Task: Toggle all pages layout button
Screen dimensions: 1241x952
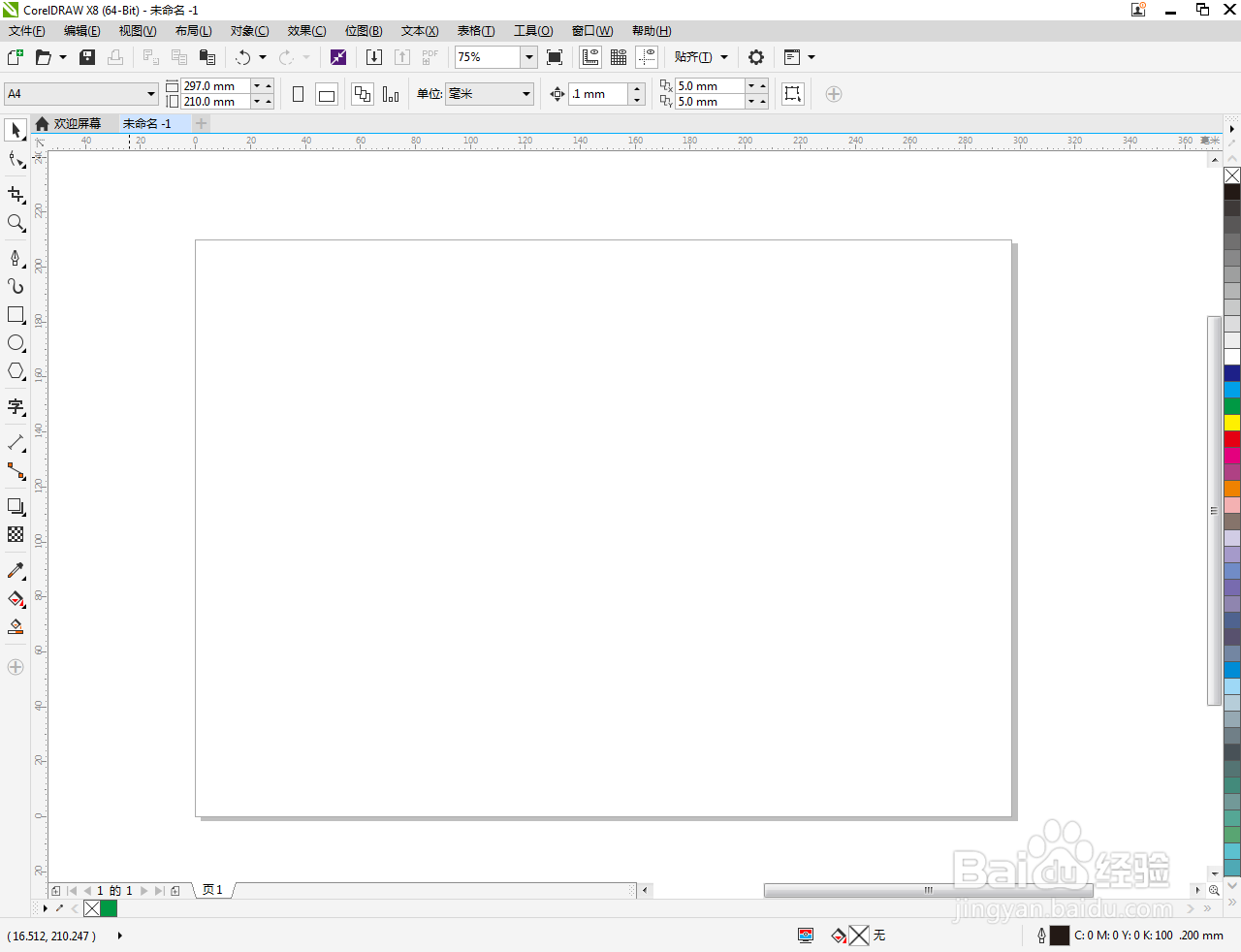Action: [363, 94]
